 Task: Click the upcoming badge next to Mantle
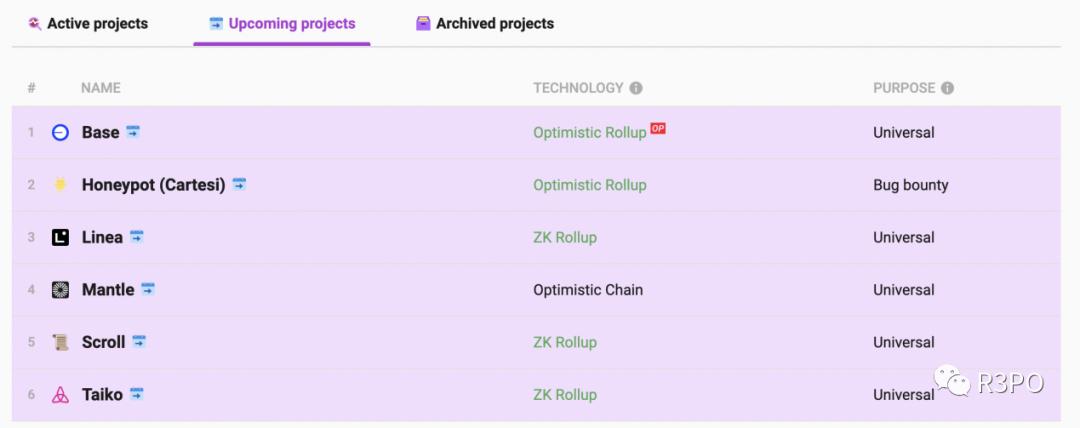coord(148,289)
